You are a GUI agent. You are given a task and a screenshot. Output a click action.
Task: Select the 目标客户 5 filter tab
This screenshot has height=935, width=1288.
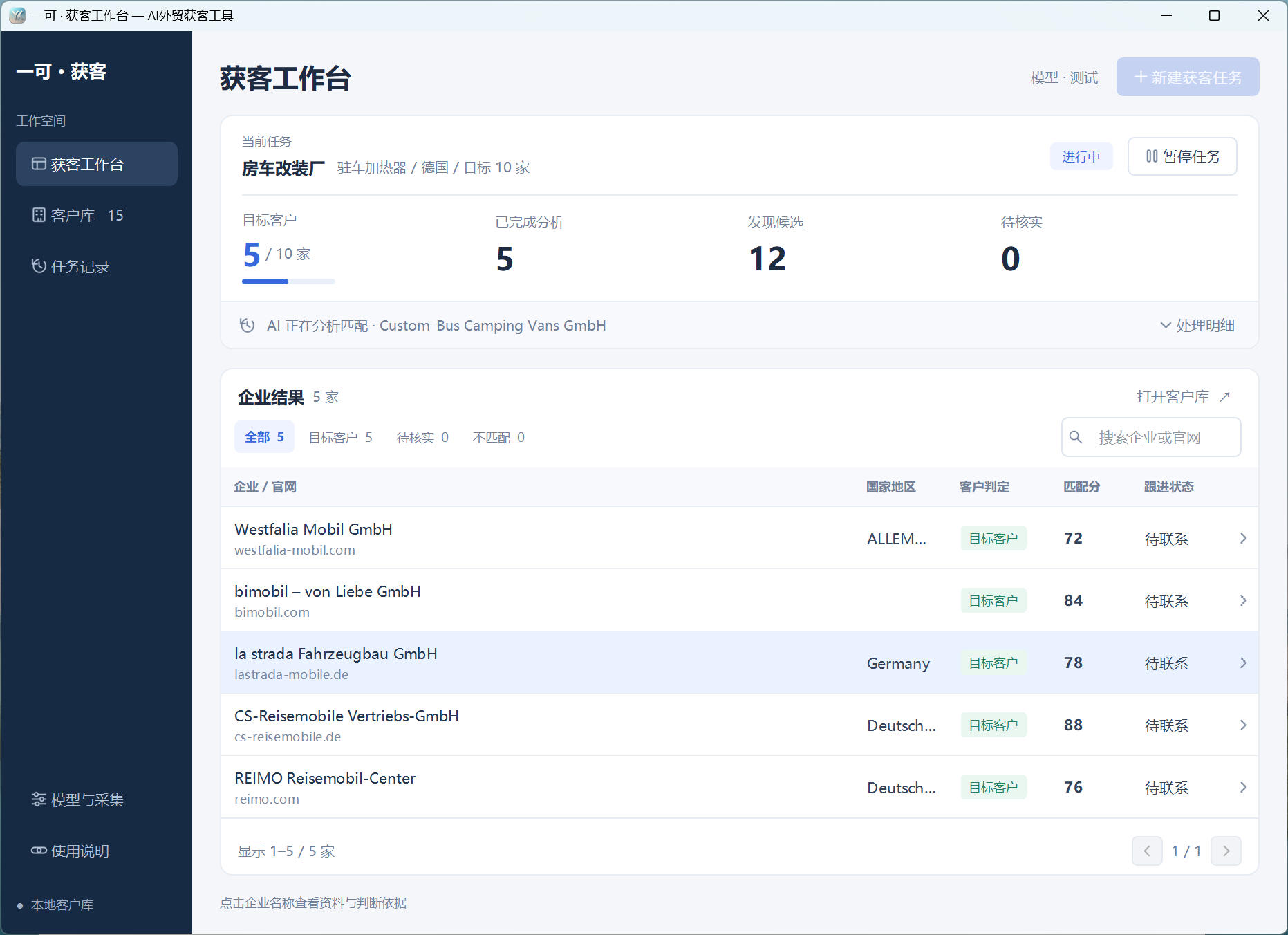(x=340, y=437)
